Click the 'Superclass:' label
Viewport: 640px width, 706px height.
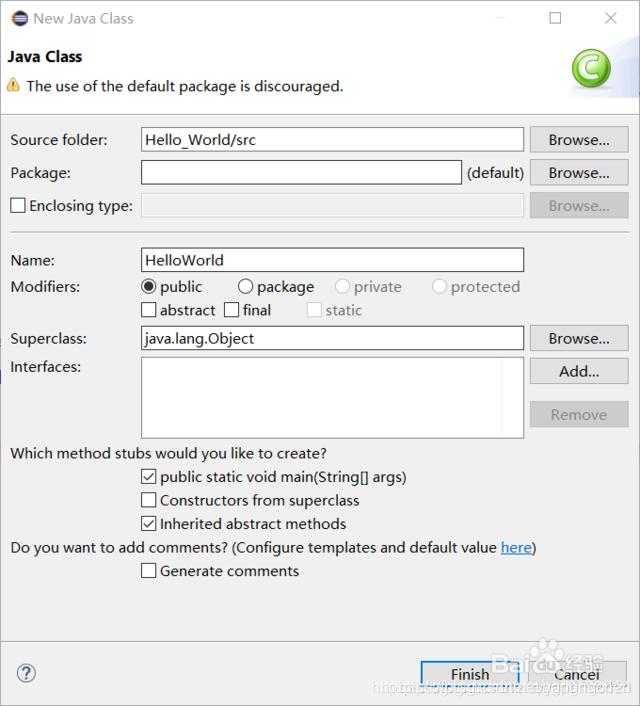(x=49, y=339)
